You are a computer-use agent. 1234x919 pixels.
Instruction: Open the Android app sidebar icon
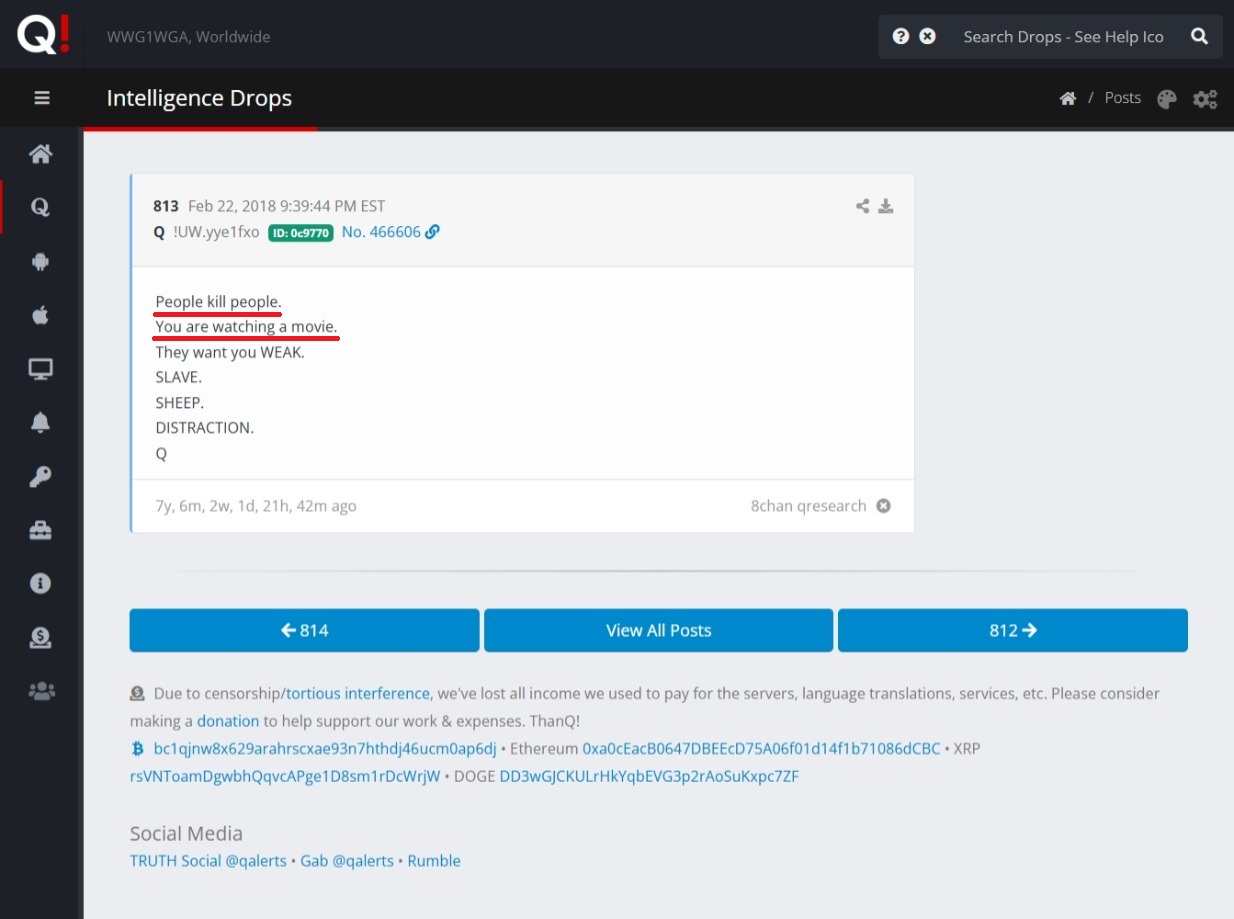(x=40, y=261)
